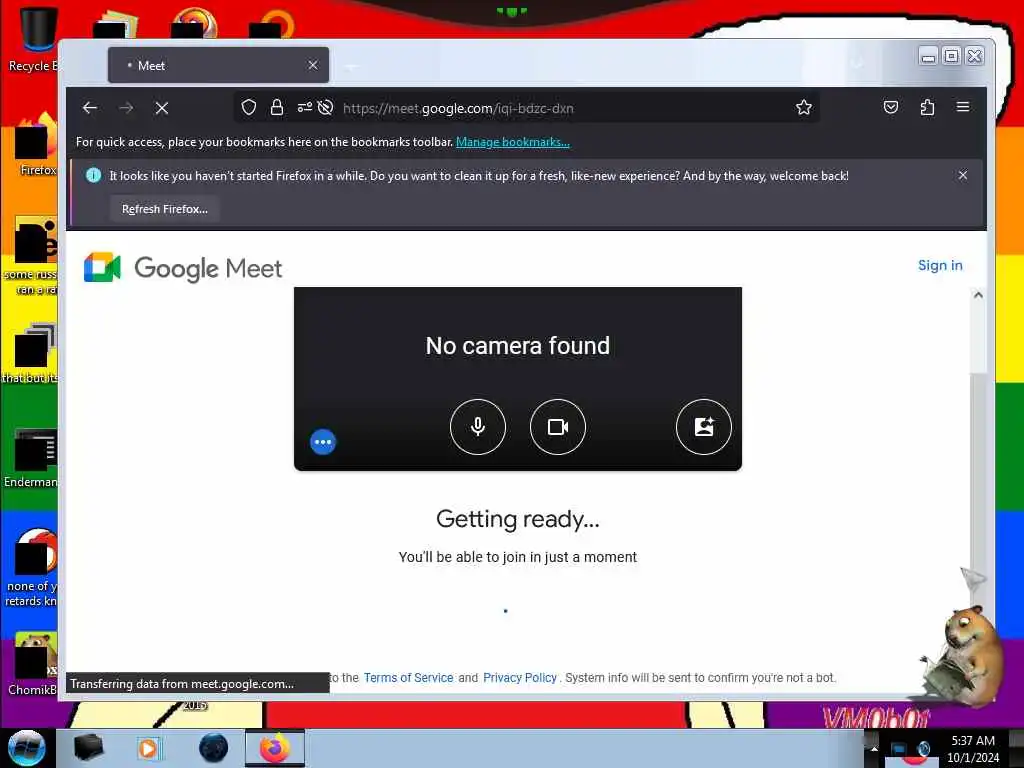The height and width of the screenshot is (768, 1024).
Task: Select the Enderman desktop icon
Action: (x=33, y=457)
